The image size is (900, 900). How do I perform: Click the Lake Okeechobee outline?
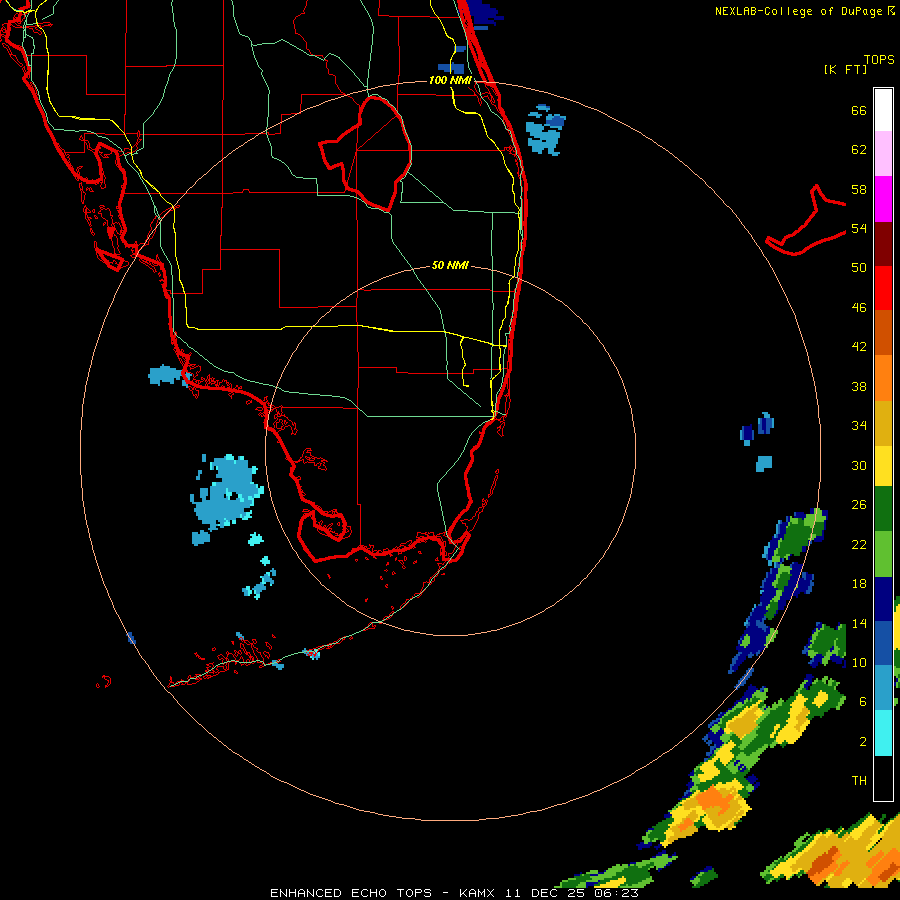point(366,154)
